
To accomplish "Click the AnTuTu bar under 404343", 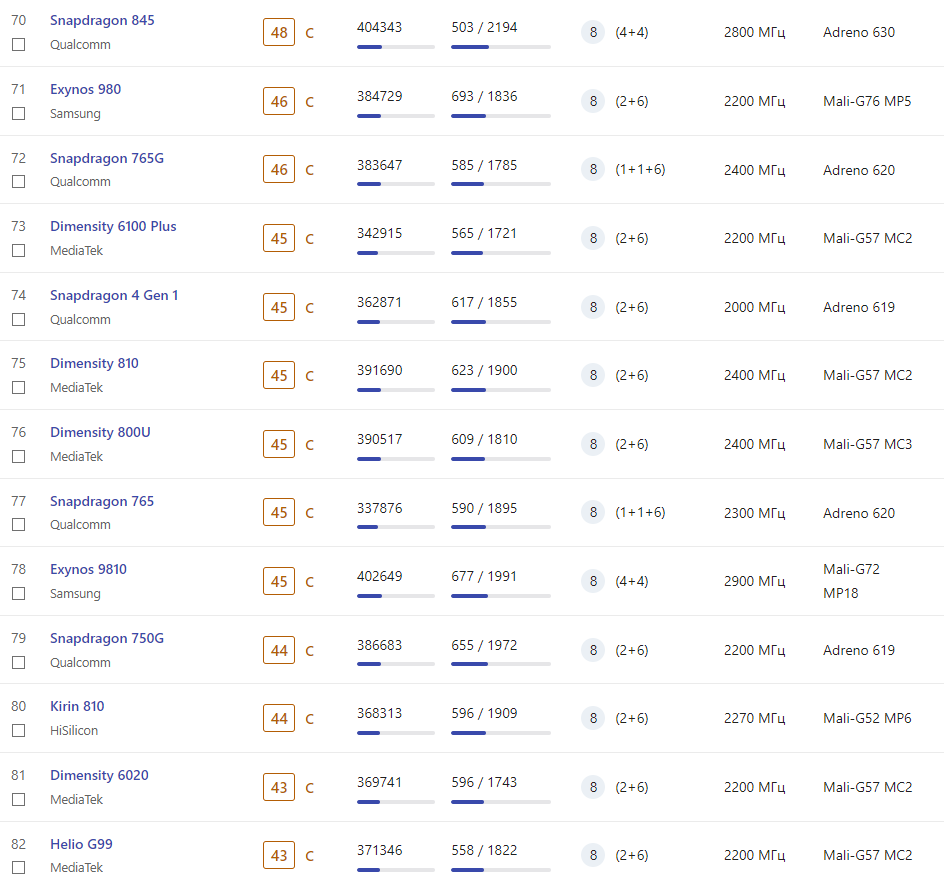I will click(395, 47).
